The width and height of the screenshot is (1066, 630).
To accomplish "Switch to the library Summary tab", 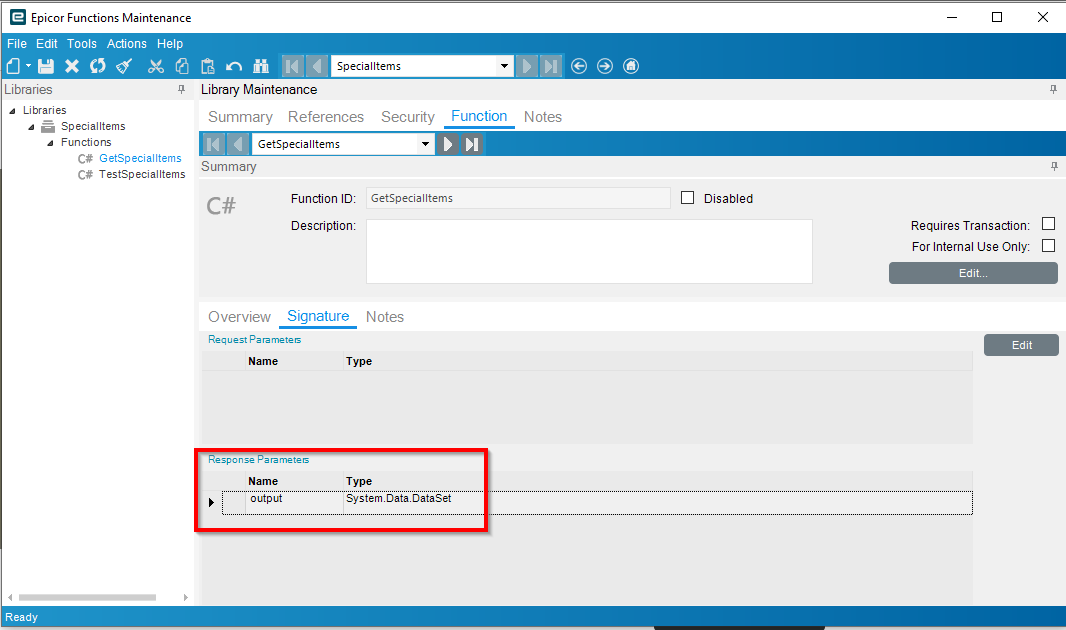I will pyautogui.click(x=240, y=117).
